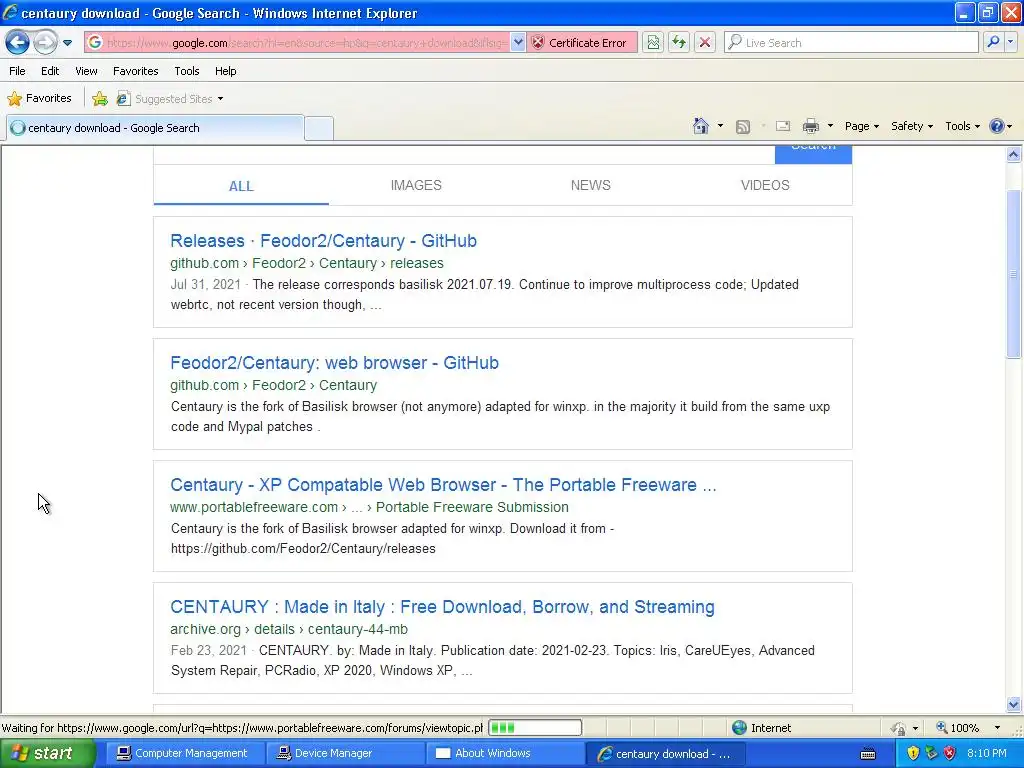Click the scrollbar down arrow

coord(1014,704)
